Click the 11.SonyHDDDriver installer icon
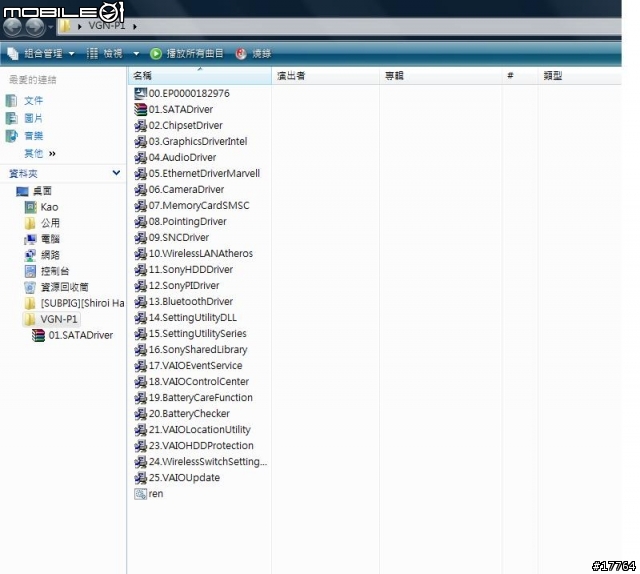This screenshot has height=574, width=640. [x=140, y=269]
